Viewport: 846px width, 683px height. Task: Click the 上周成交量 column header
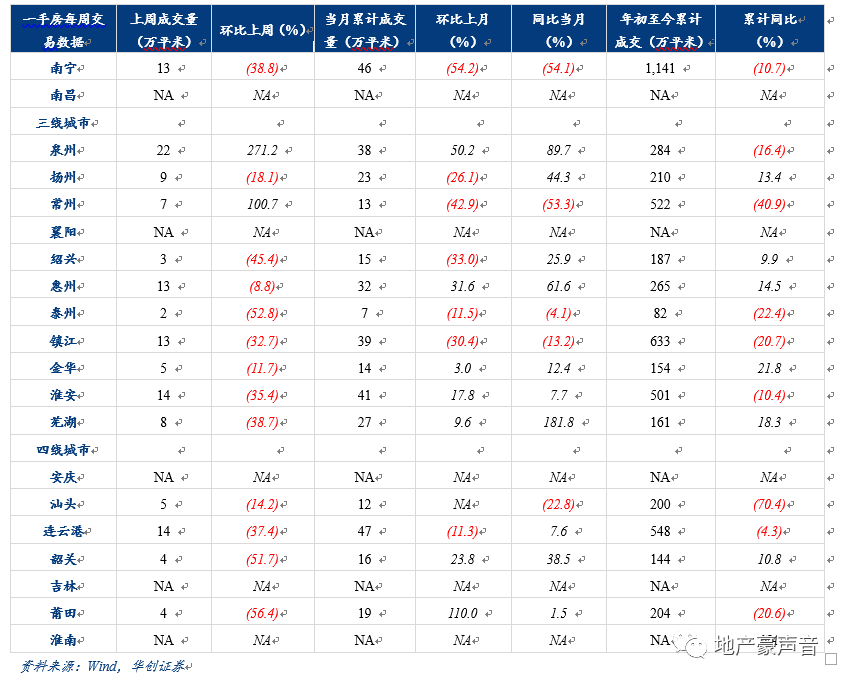(163, 29)
